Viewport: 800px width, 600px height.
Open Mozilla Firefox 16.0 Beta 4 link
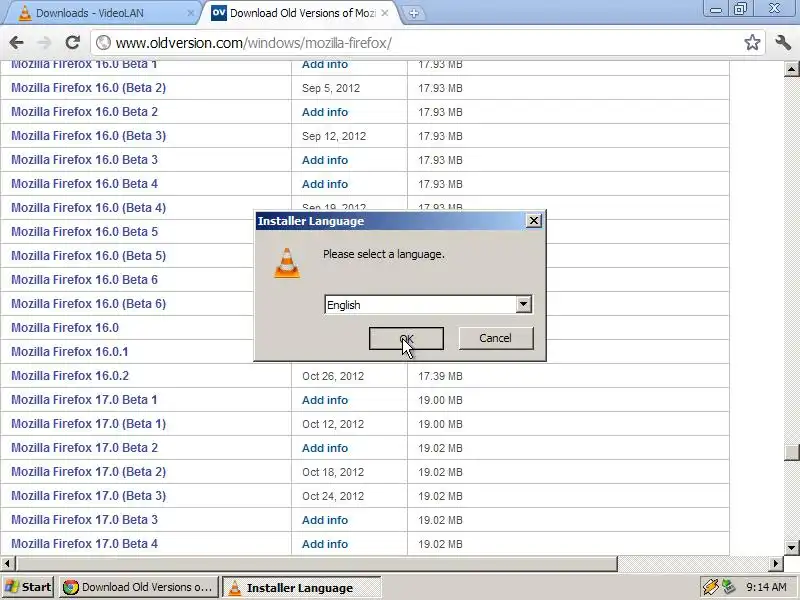pos(84,184)
